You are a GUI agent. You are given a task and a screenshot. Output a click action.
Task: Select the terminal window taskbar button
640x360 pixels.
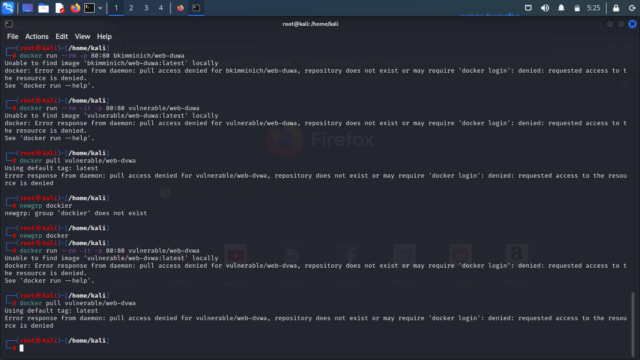[196, 8]
